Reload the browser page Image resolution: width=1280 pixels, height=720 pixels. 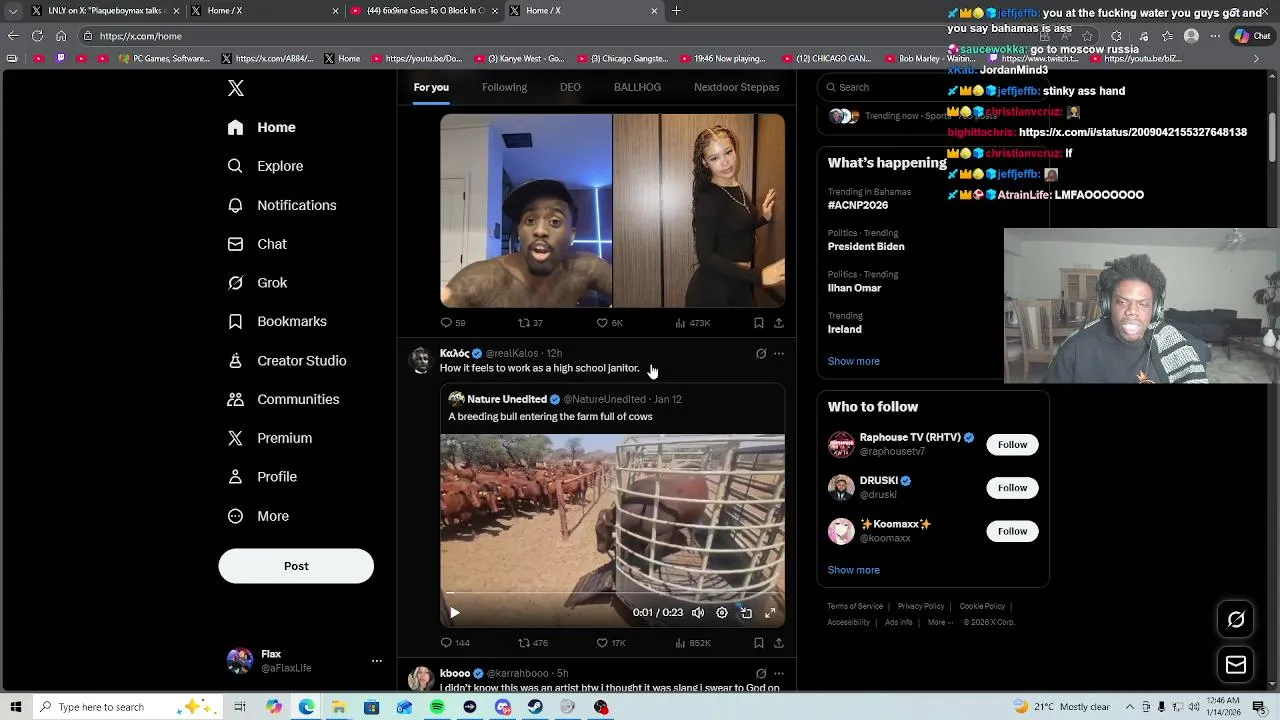[37, 36]
